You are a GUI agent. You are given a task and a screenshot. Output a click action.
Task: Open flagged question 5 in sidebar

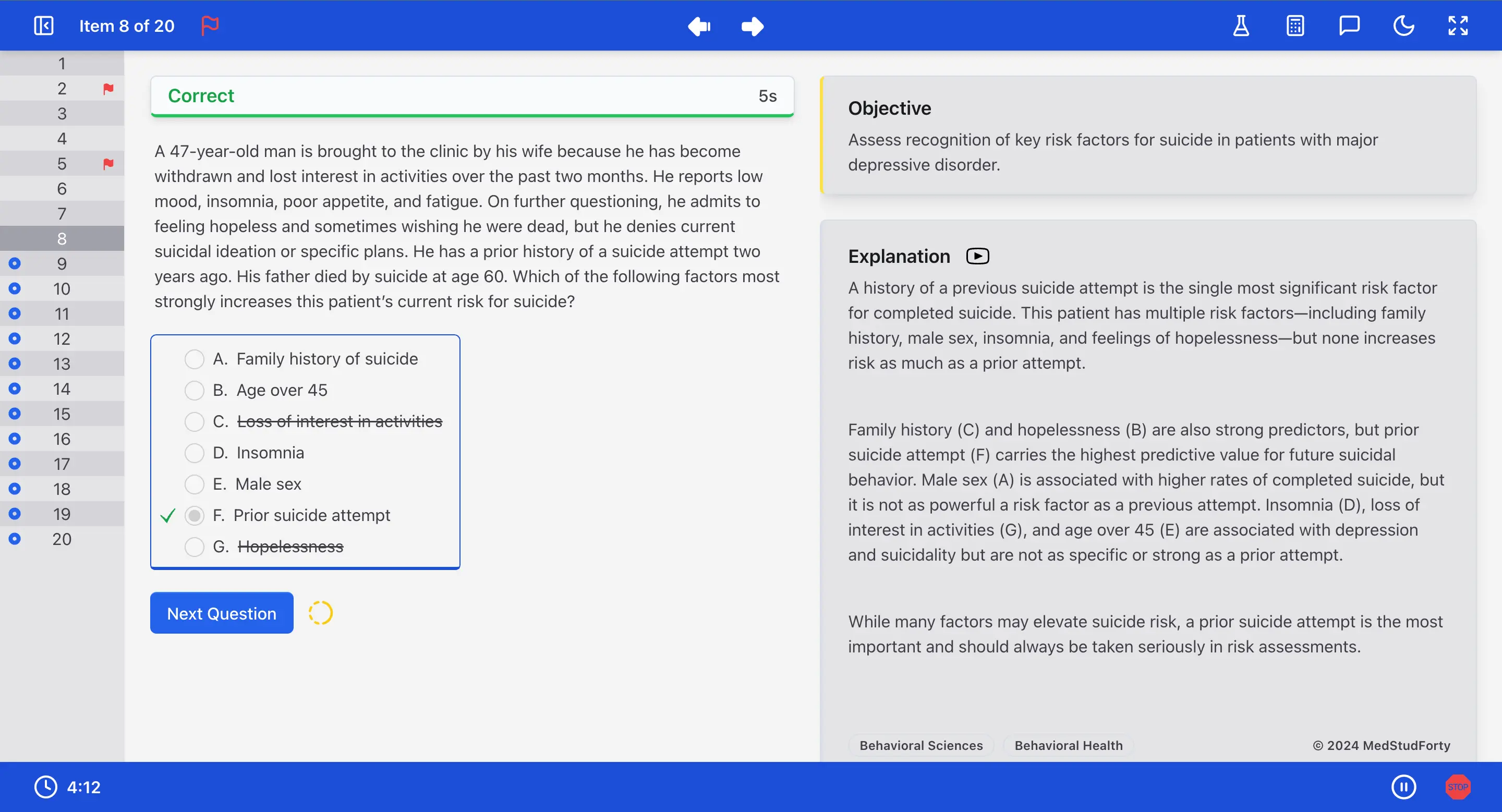pos(62,164)
